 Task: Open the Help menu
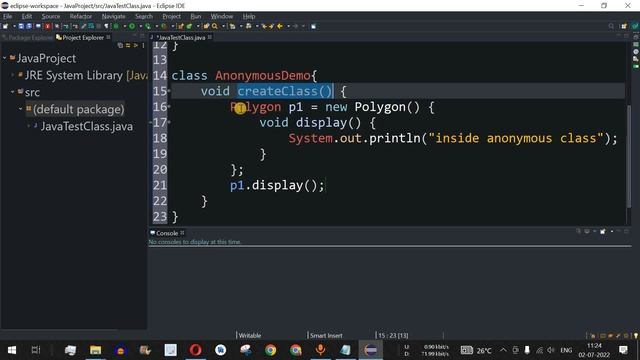pos(249,16)
